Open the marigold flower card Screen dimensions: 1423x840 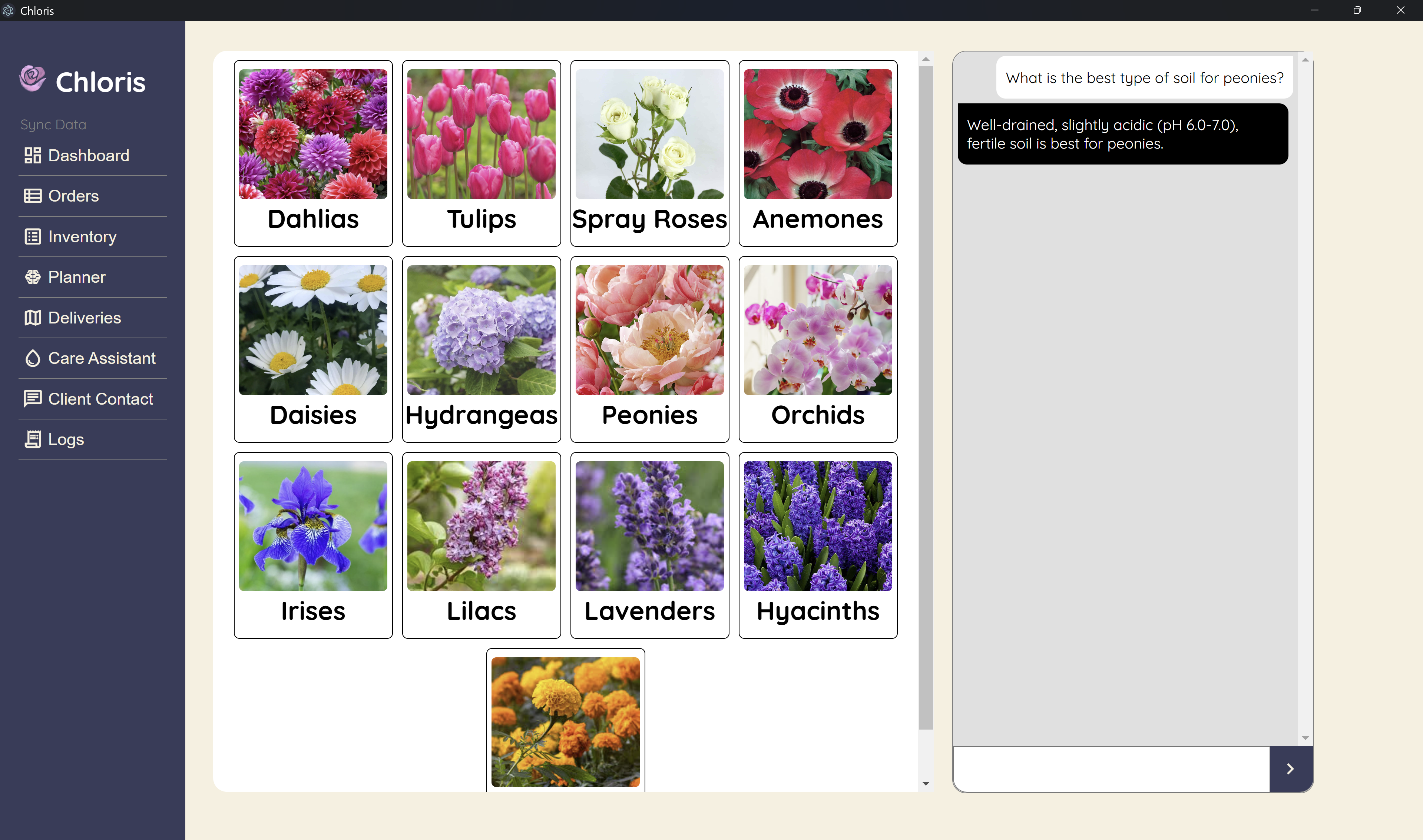(x=565, y=721)
